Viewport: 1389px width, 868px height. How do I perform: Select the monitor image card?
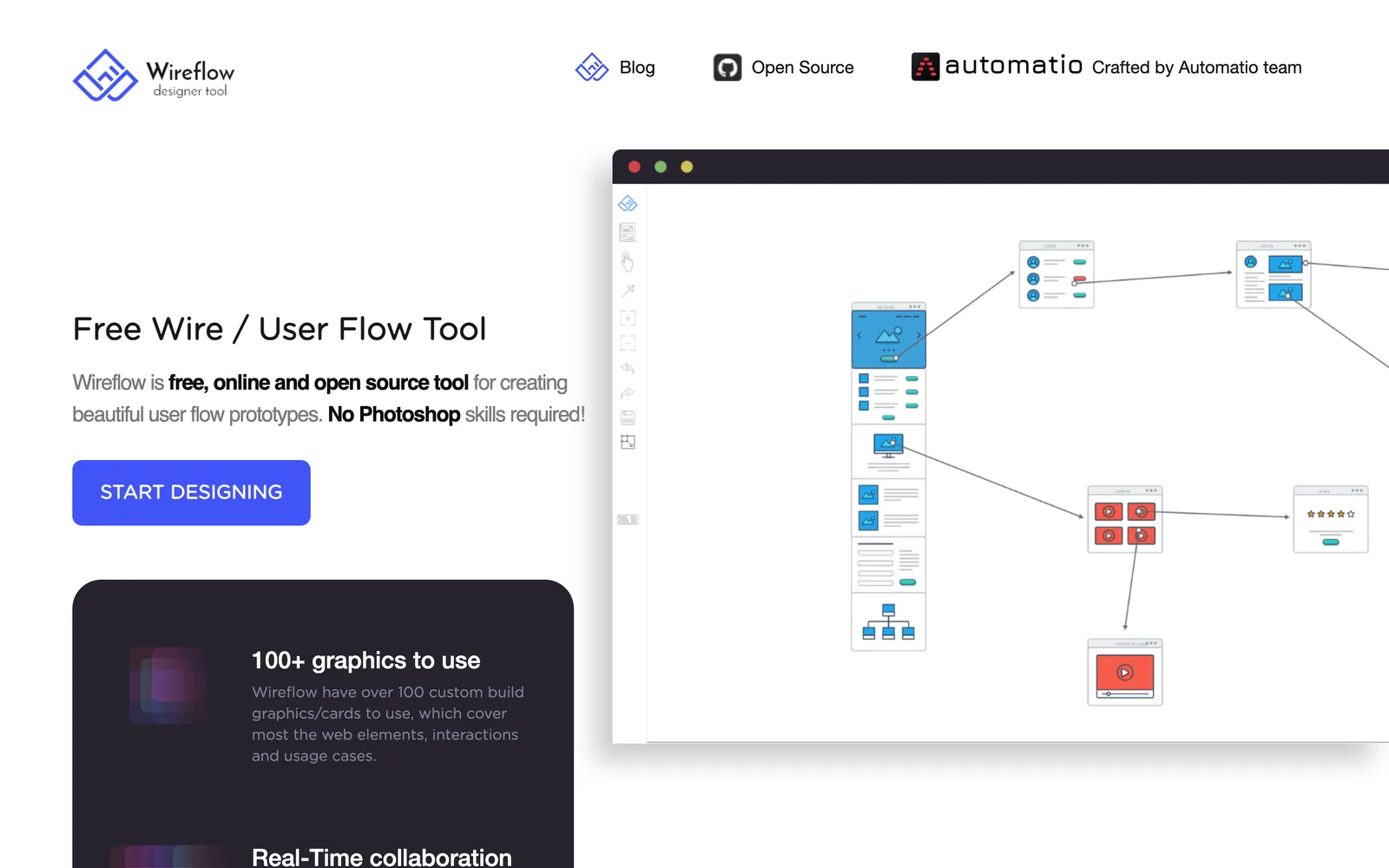pos(889,451)
